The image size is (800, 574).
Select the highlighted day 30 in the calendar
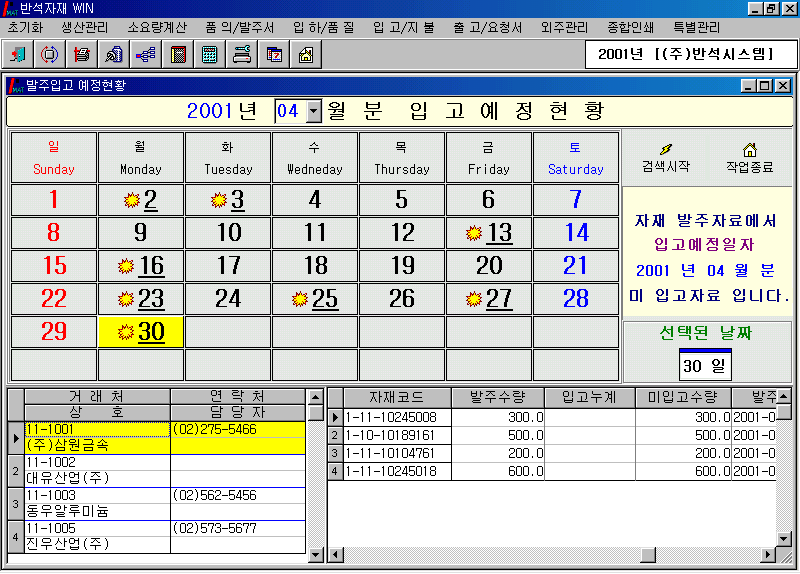pos(141,332)
